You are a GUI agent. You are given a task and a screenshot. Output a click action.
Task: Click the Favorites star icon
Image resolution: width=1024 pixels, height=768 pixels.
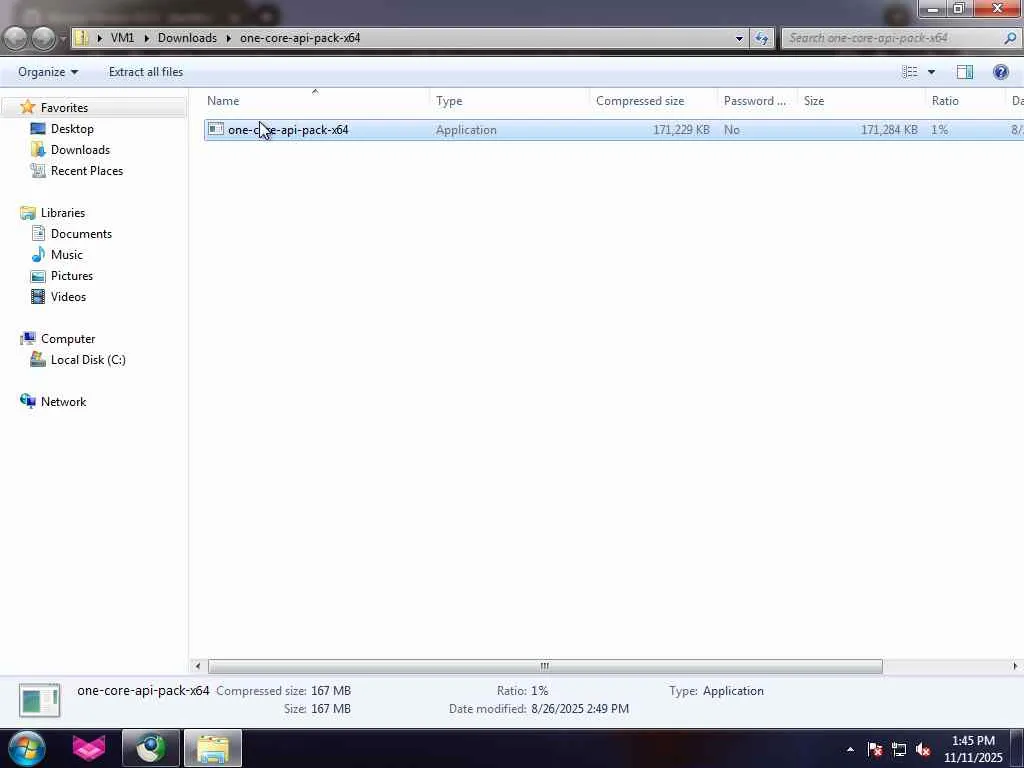[x=27, y=107]
